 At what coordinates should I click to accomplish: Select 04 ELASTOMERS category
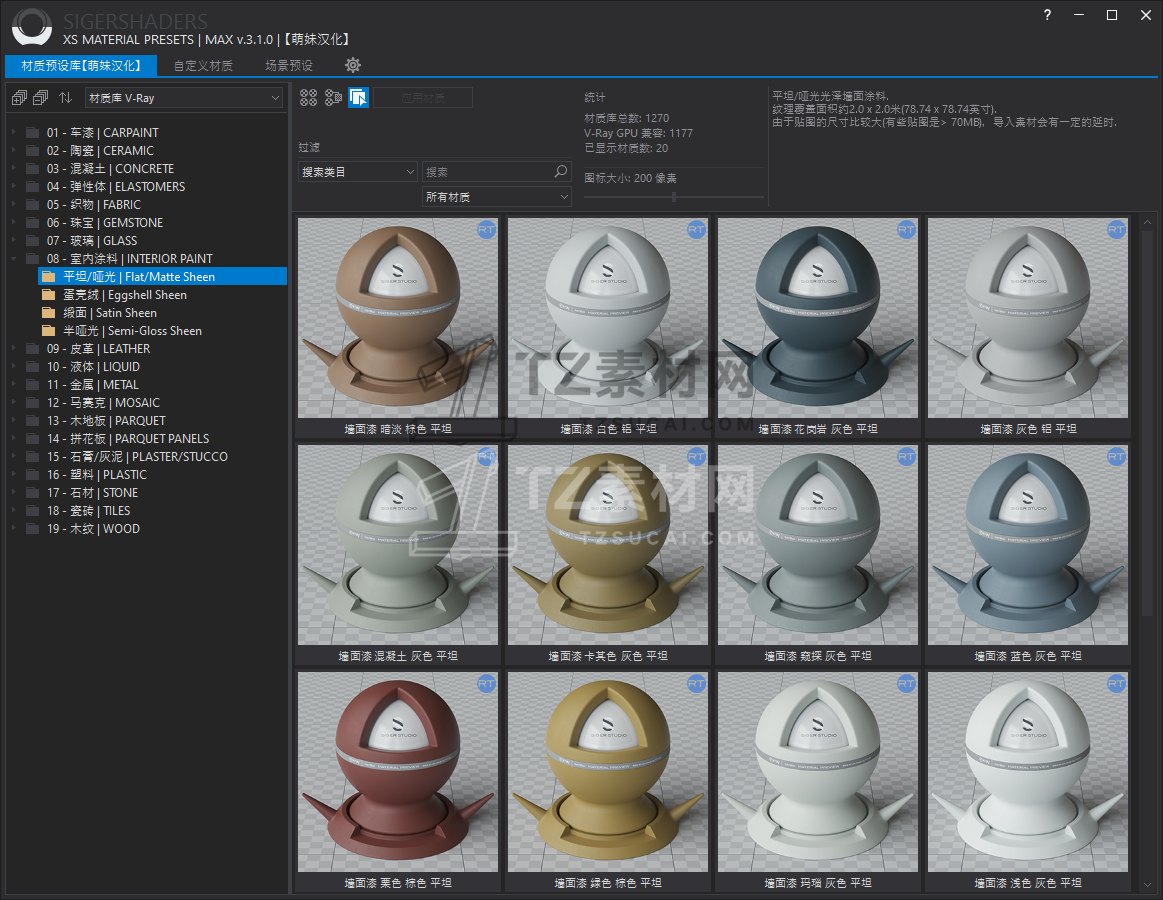coord(116,186)
